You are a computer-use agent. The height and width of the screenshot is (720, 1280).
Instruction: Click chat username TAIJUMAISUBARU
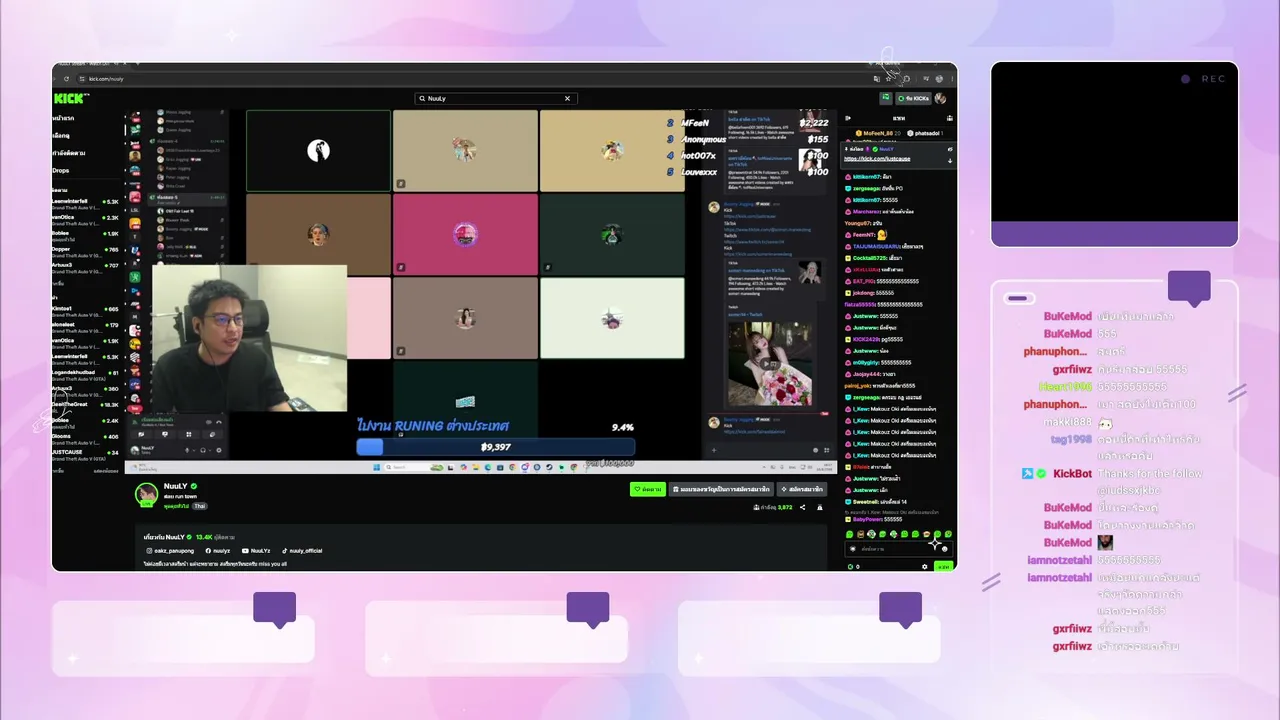coord(876,246)
